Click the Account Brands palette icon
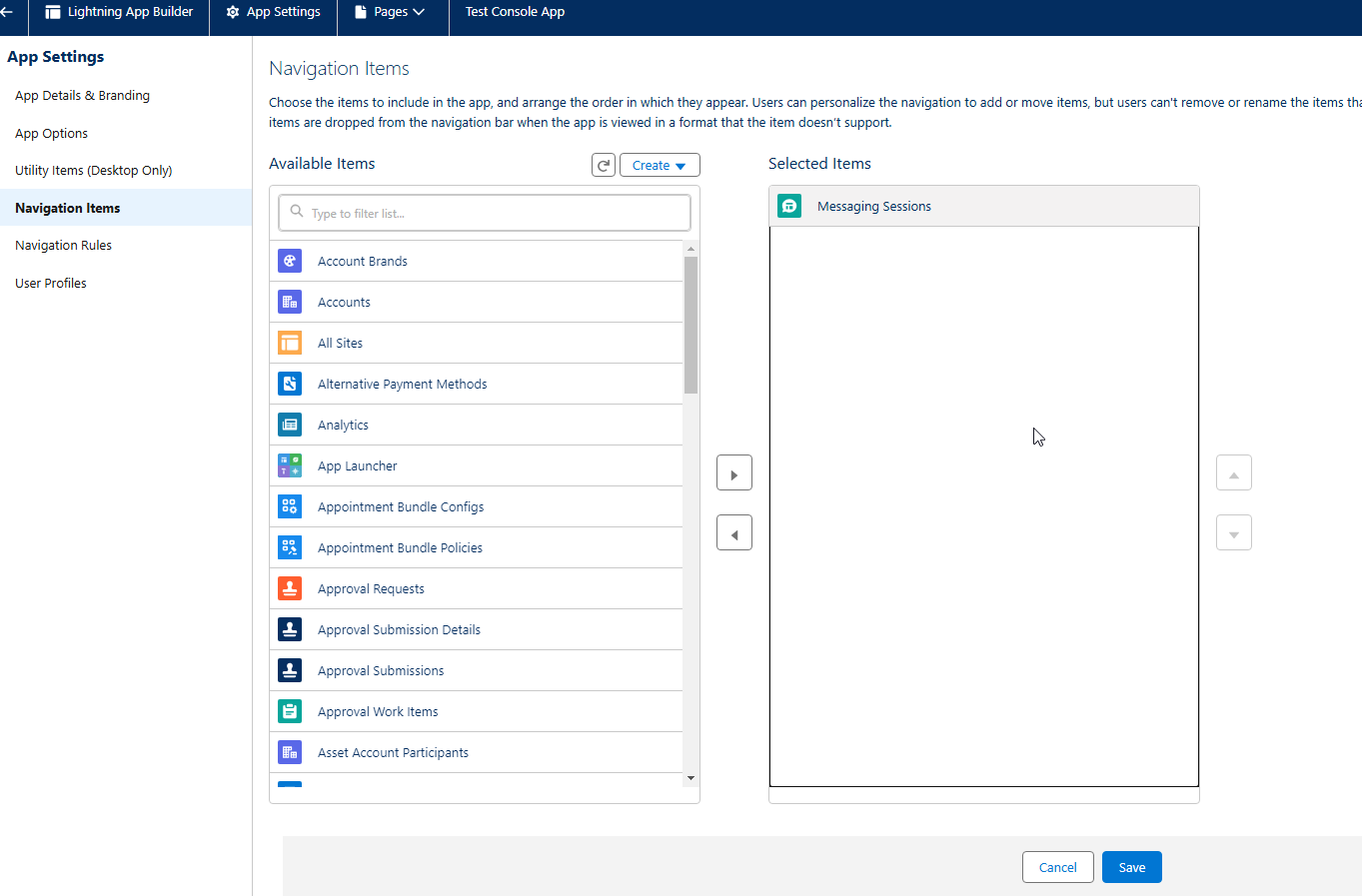The image size is (1362, 896). pos(290,261)
